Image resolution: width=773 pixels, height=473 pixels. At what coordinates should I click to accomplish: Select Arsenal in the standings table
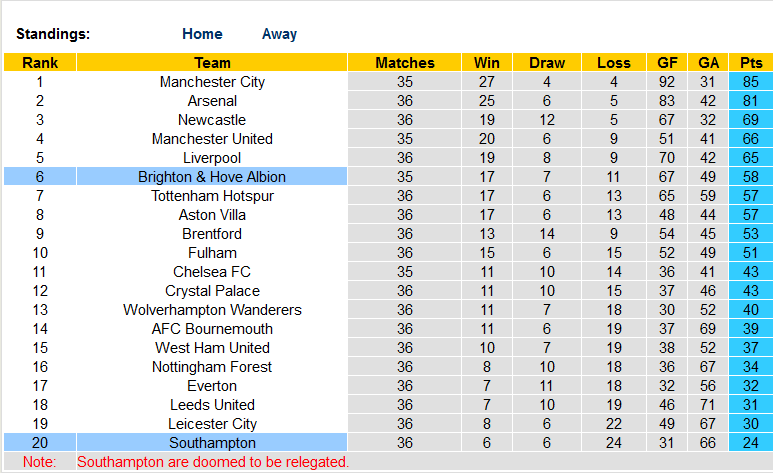pyautogui.click(x=212, y=101)
